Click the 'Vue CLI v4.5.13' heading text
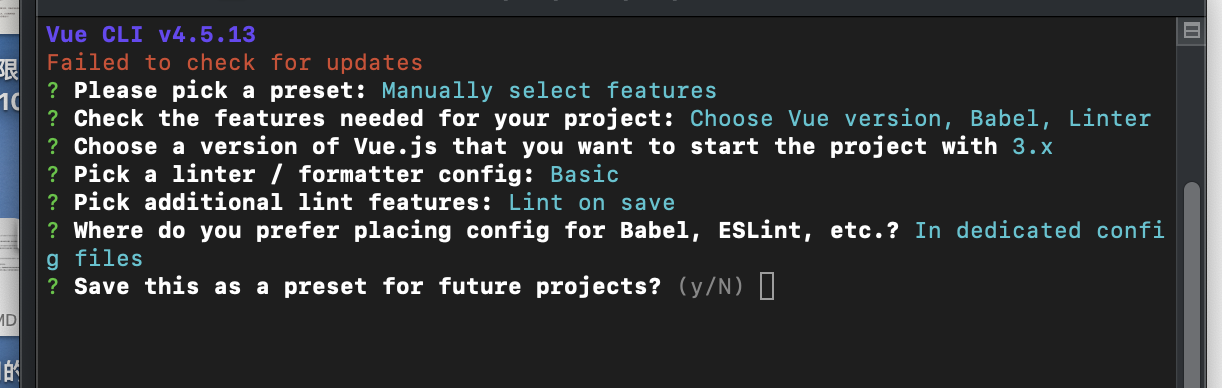The image size is (1222, 388). coord(151,34)
